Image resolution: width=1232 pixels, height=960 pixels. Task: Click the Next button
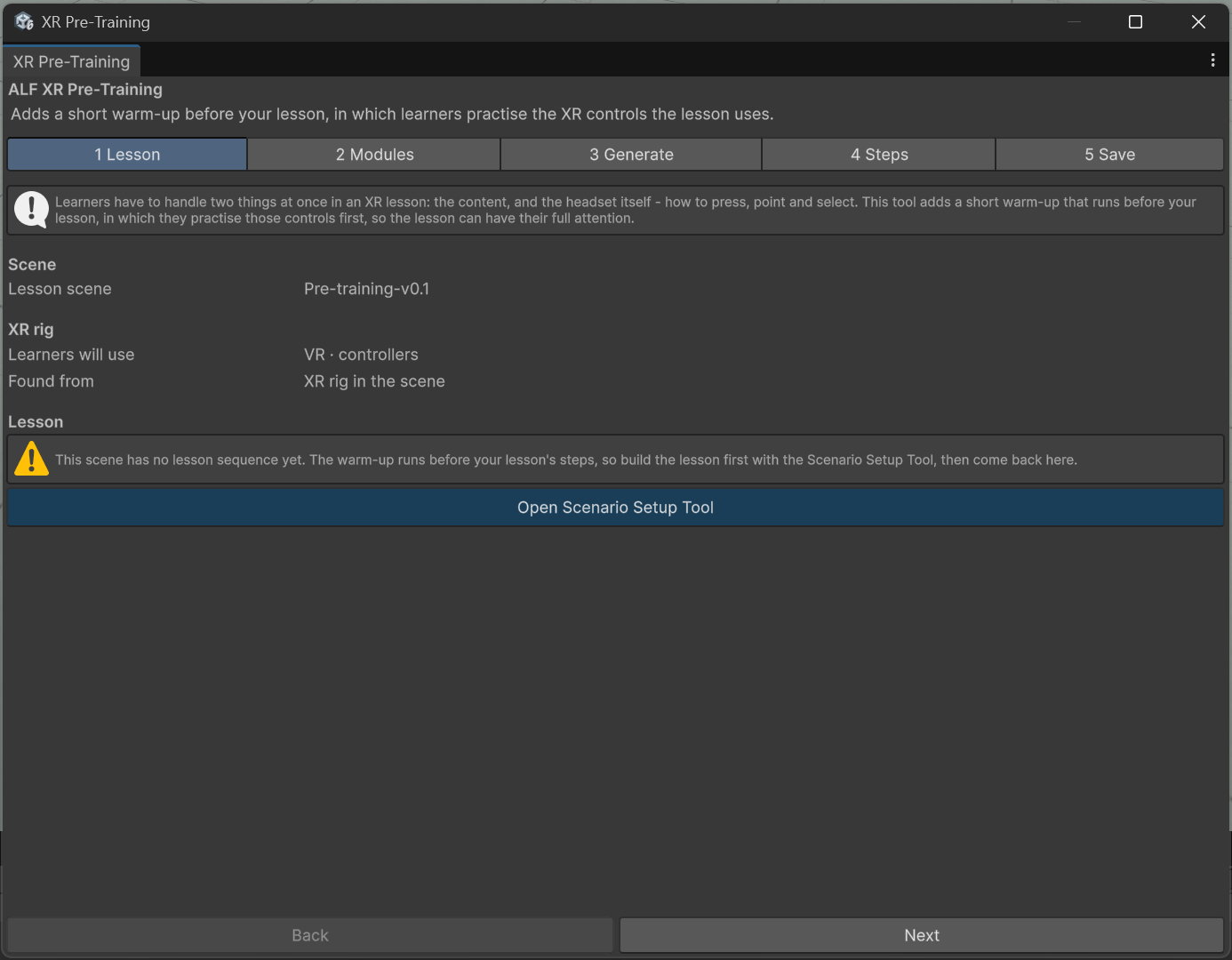(922, 935)
